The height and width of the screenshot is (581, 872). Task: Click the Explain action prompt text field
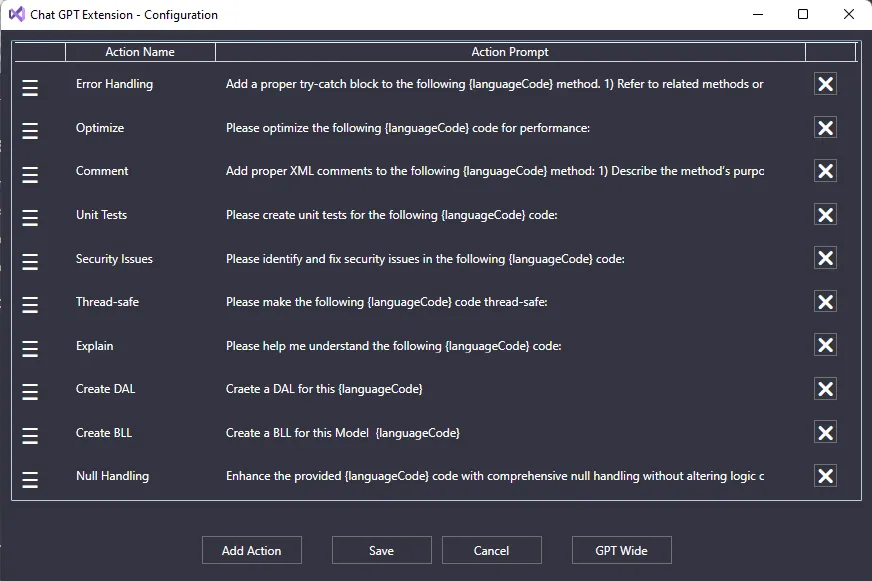pyautogui.click(x=495, y=346)
